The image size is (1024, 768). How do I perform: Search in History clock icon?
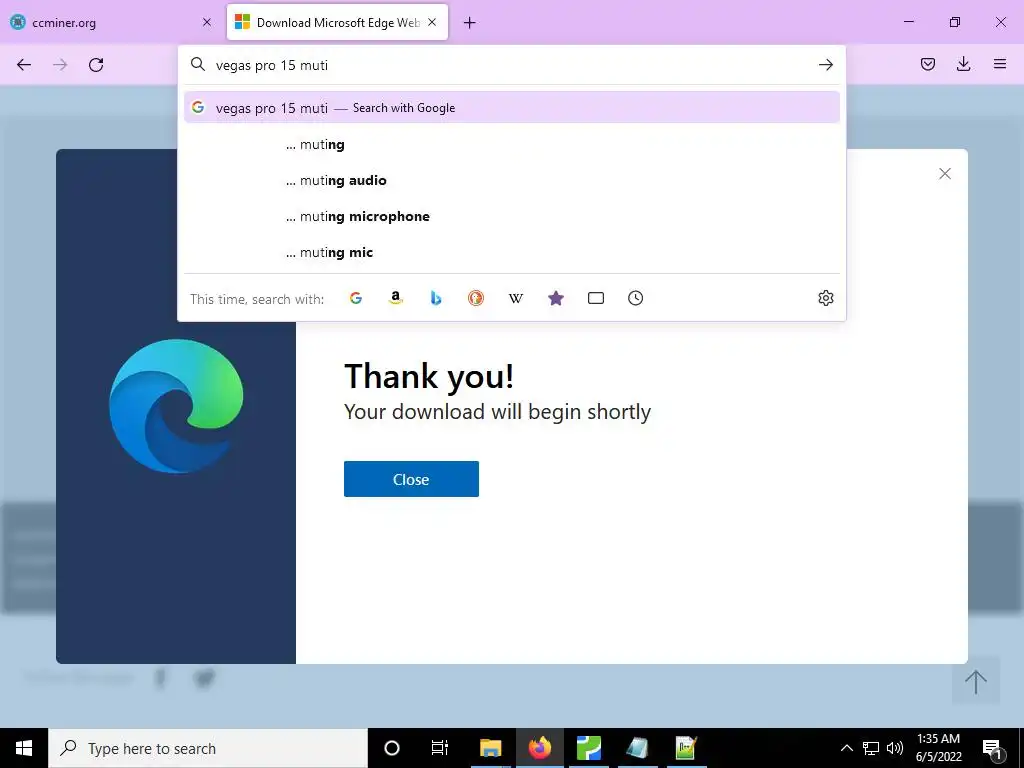[635, 298]
